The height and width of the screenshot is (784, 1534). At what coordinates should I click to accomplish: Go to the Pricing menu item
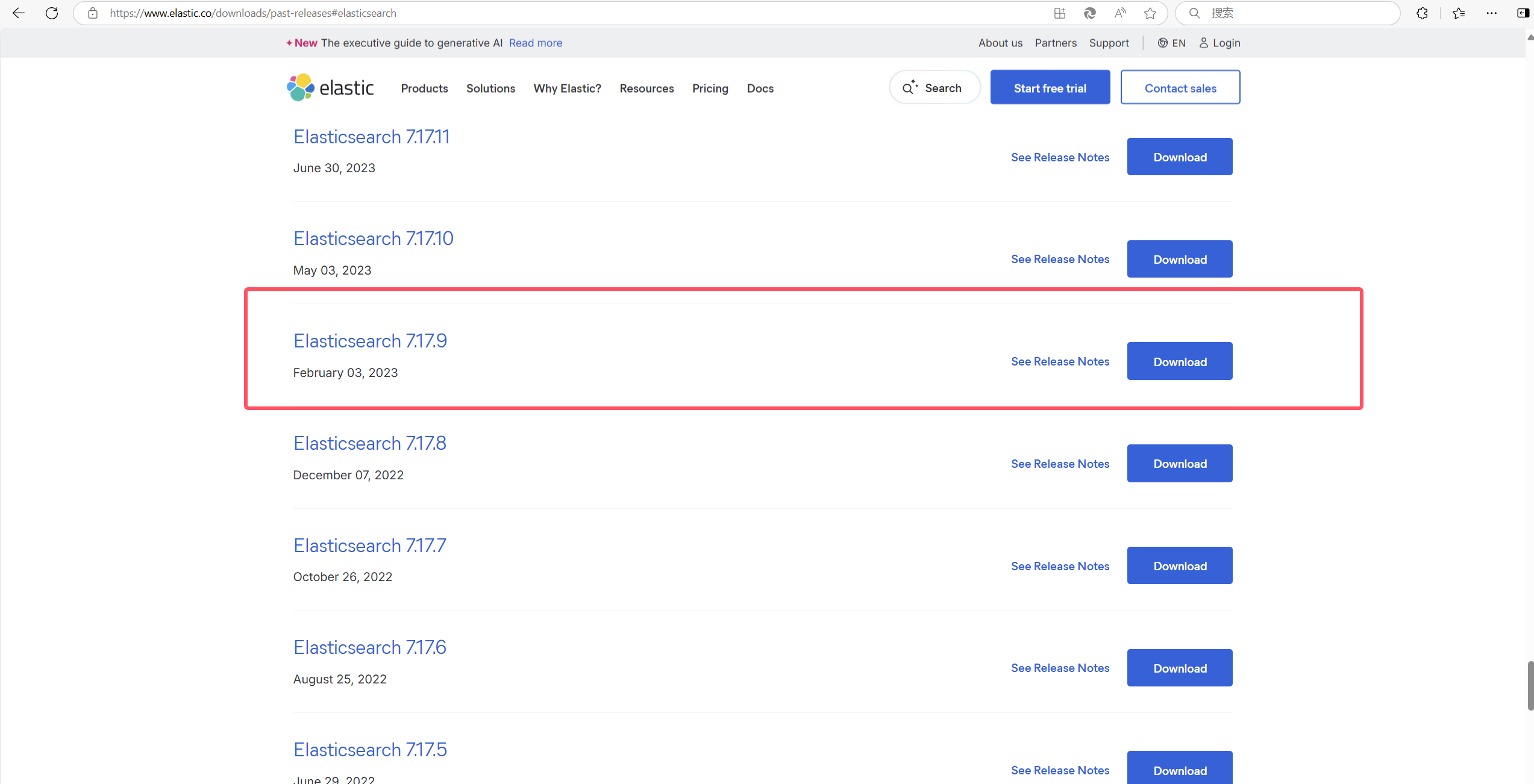point(710,88)
